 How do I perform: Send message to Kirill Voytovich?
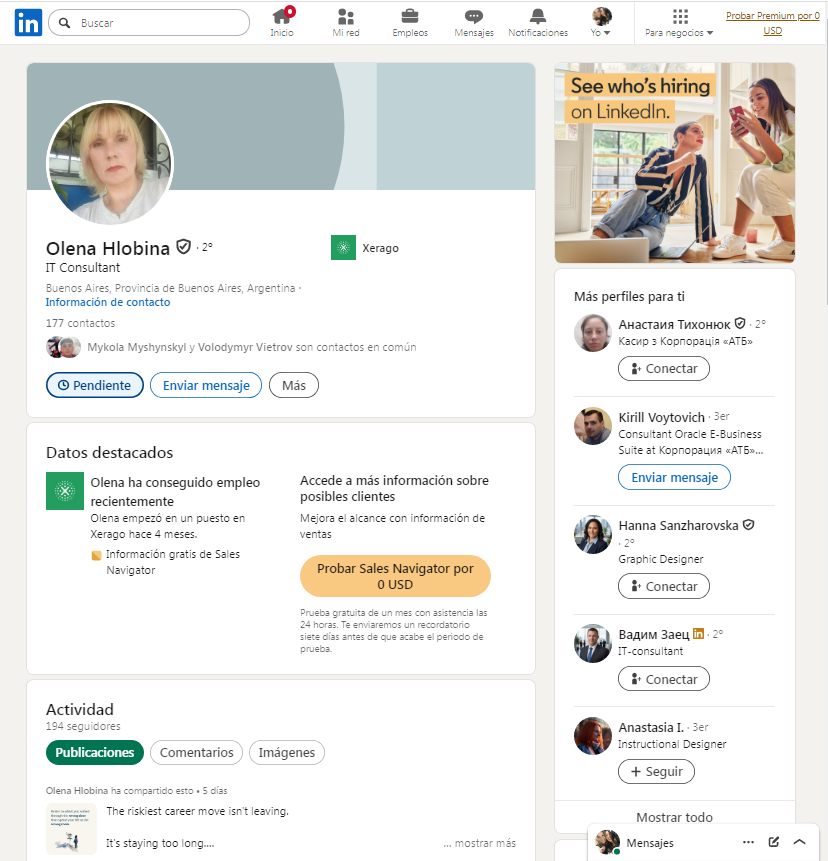pyautogui.click(x=674, y=477)
